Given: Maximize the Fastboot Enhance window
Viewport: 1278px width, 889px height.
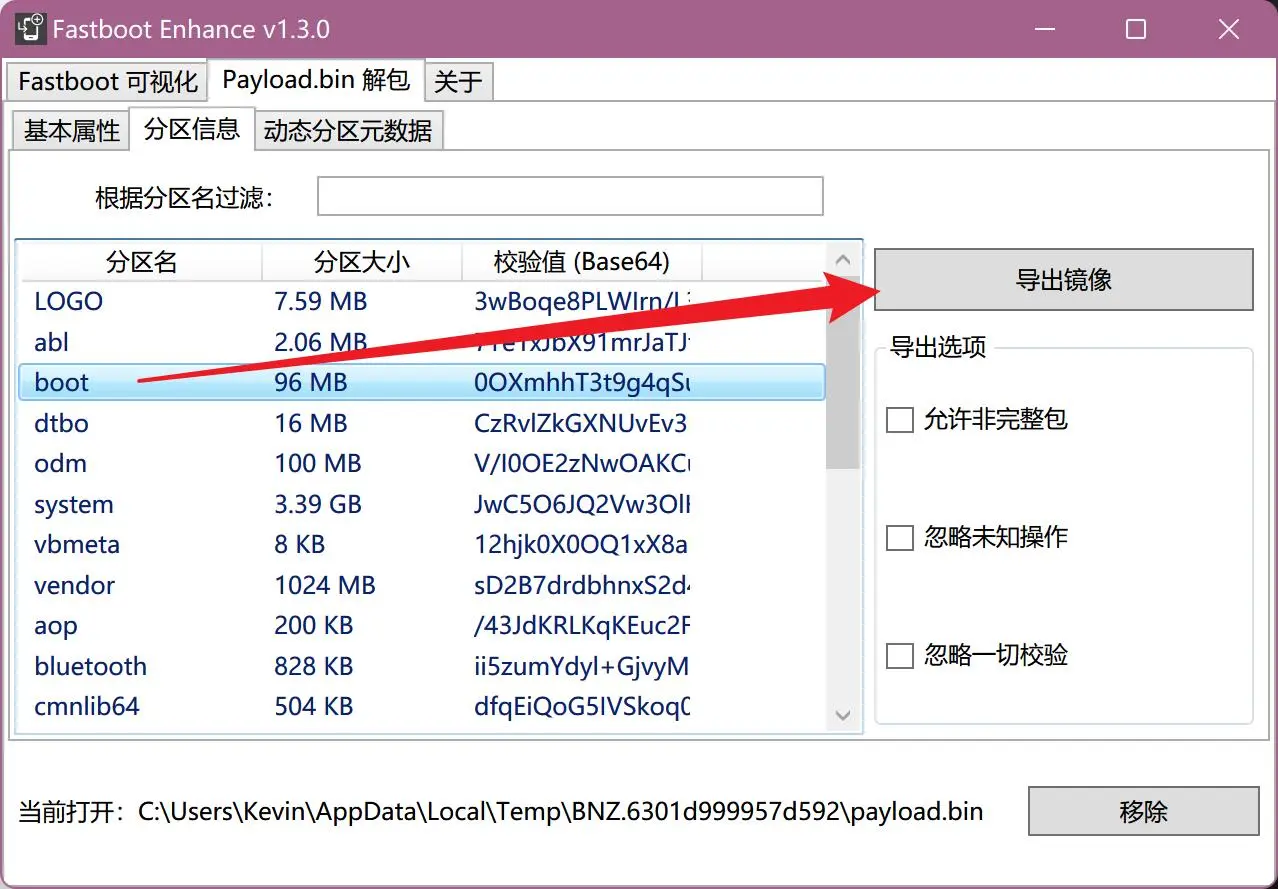Looking at the screenshot, I should click(1136, 30).
